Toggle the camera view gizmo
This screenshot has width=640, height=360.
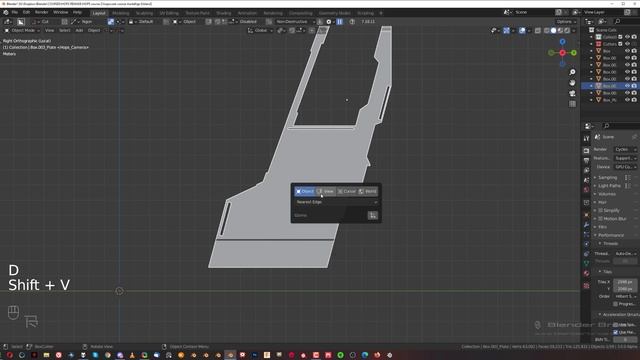tap(572, 93)
